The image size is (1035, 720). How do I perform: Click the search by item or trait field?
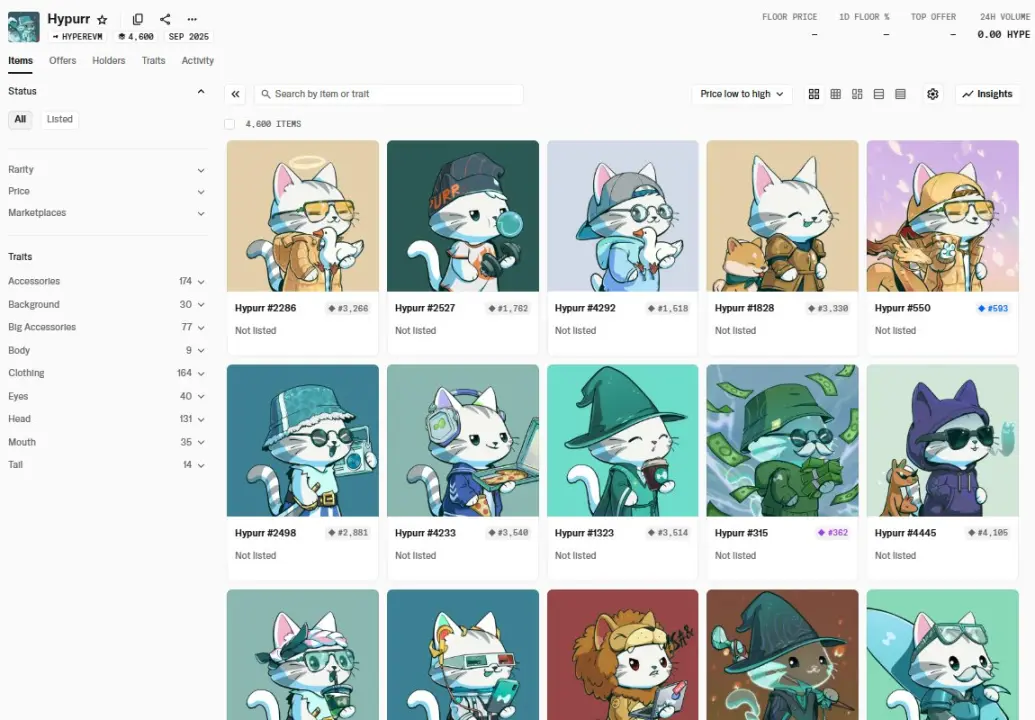pyautogui.click(x=390, y=94)
